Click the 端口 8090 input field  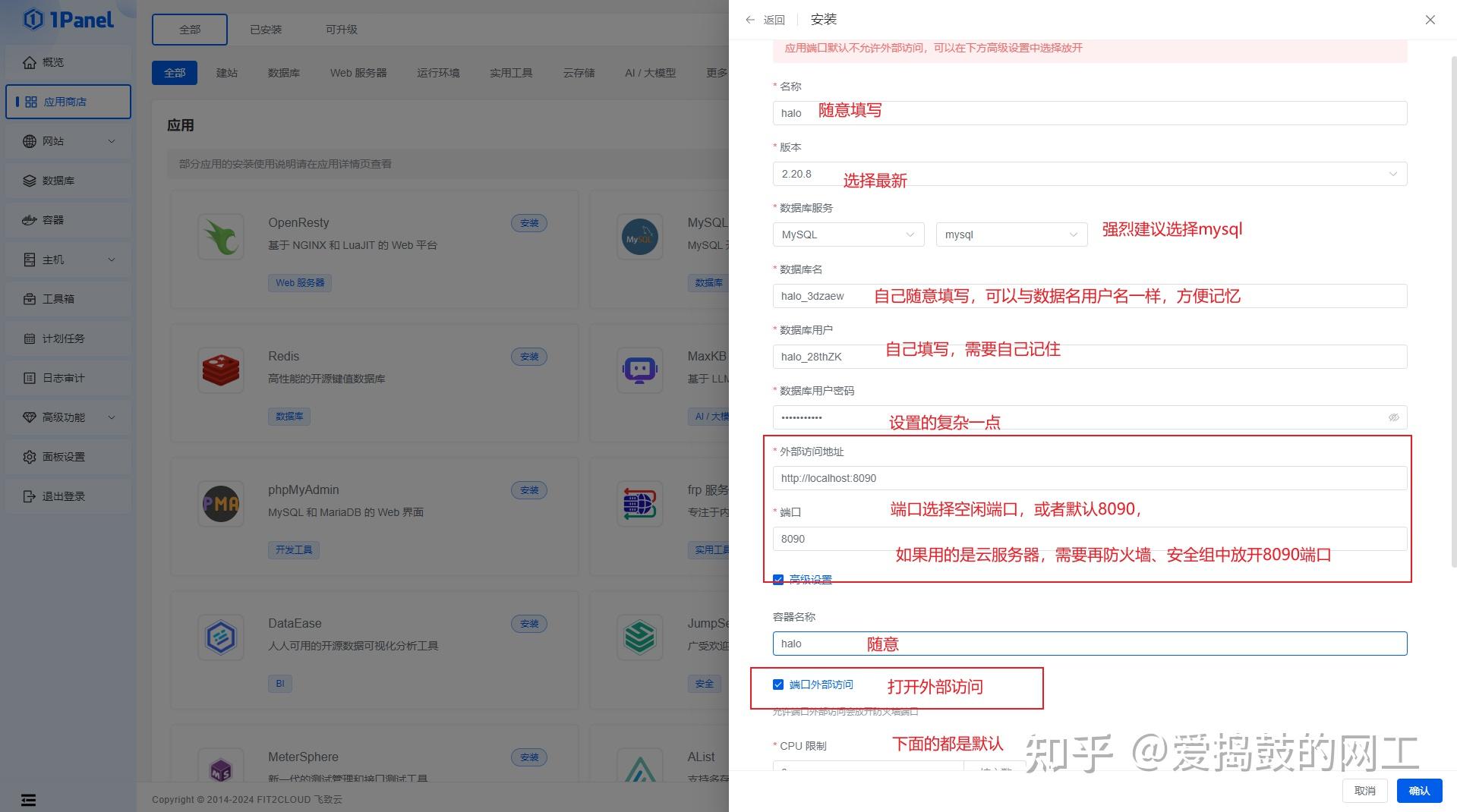tap(1090, 539)
